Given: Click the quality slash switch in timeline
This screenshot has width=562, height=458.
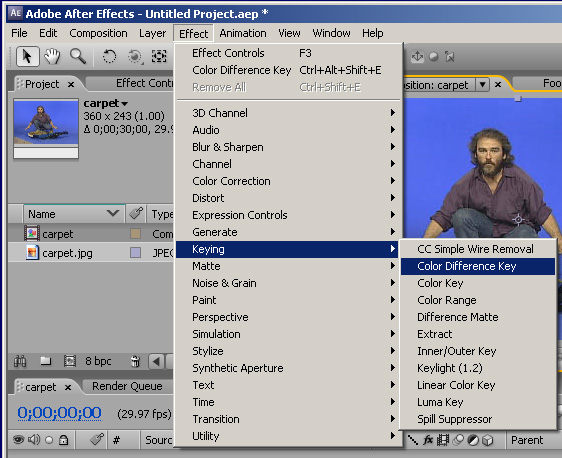Looking at the screenshot, I should (413, 440).
